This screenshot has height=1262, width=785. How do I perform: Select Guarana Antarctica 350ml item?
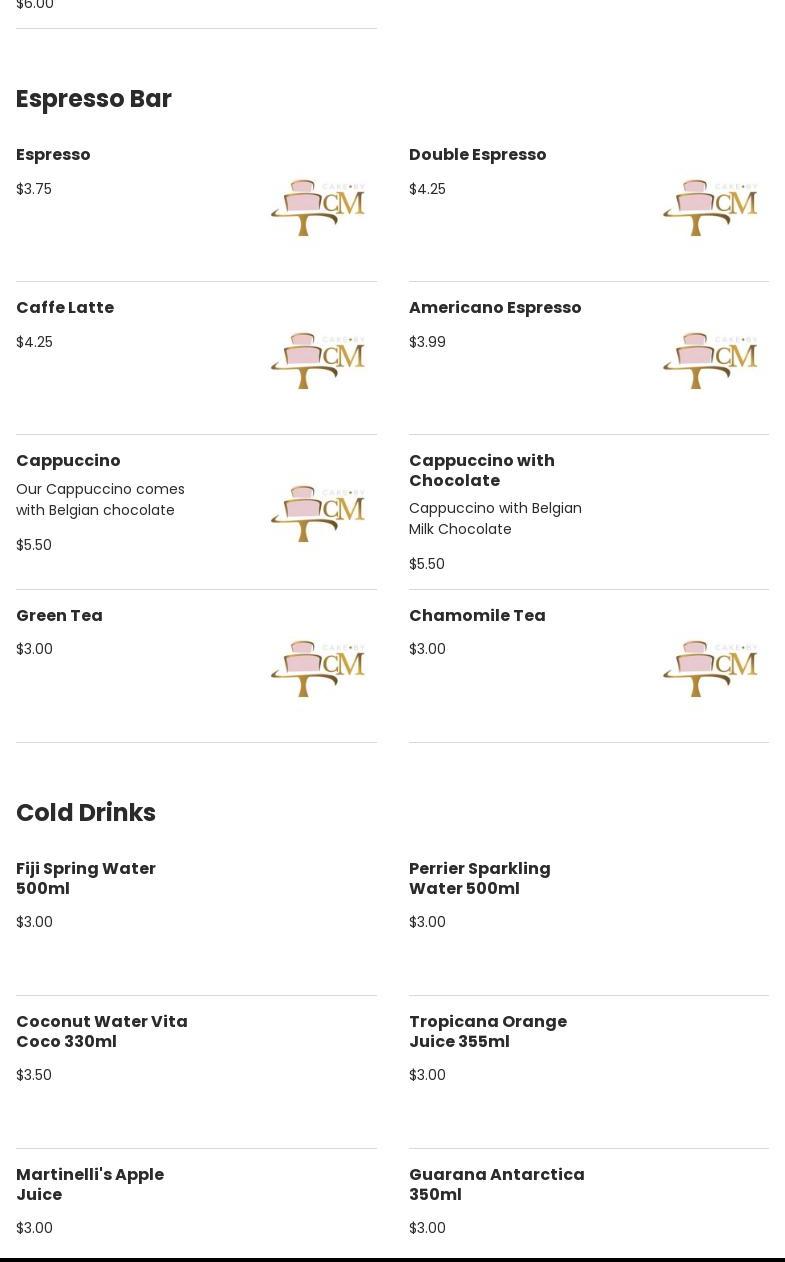pos(496,1185)
